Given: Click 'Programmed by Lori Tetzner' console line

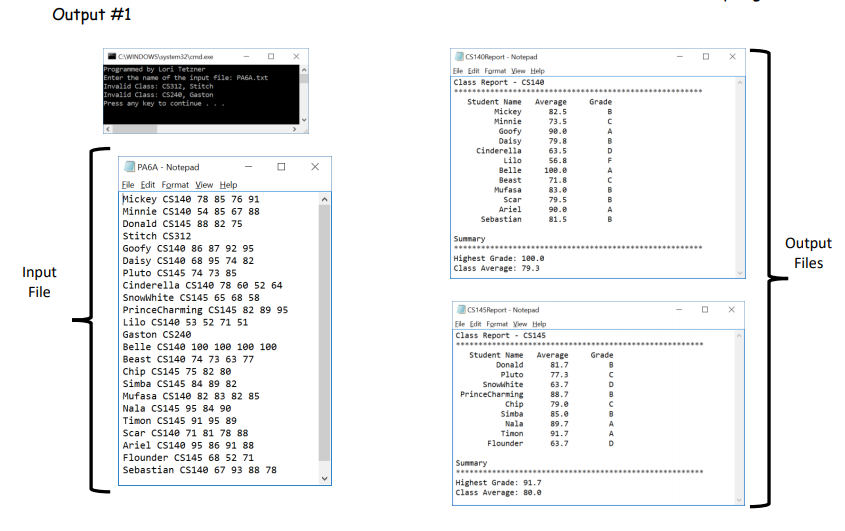Looking at the screenshot, I should click(154, 69).
